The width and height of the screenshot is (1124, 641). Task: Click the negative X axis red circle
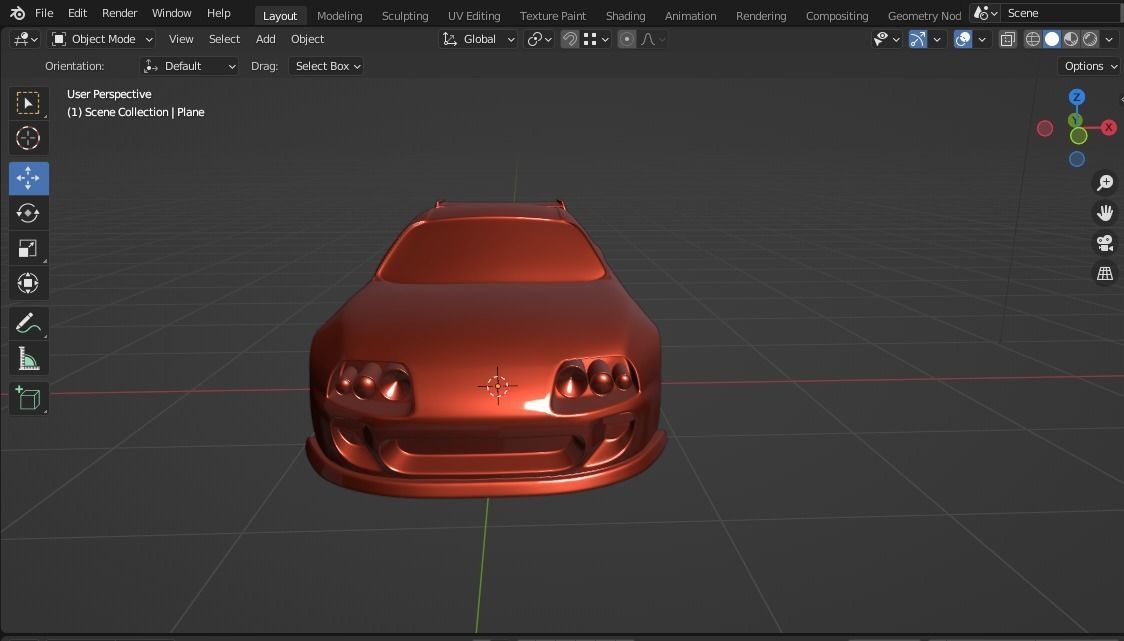pyautogui.click(x=1045, y=128)
